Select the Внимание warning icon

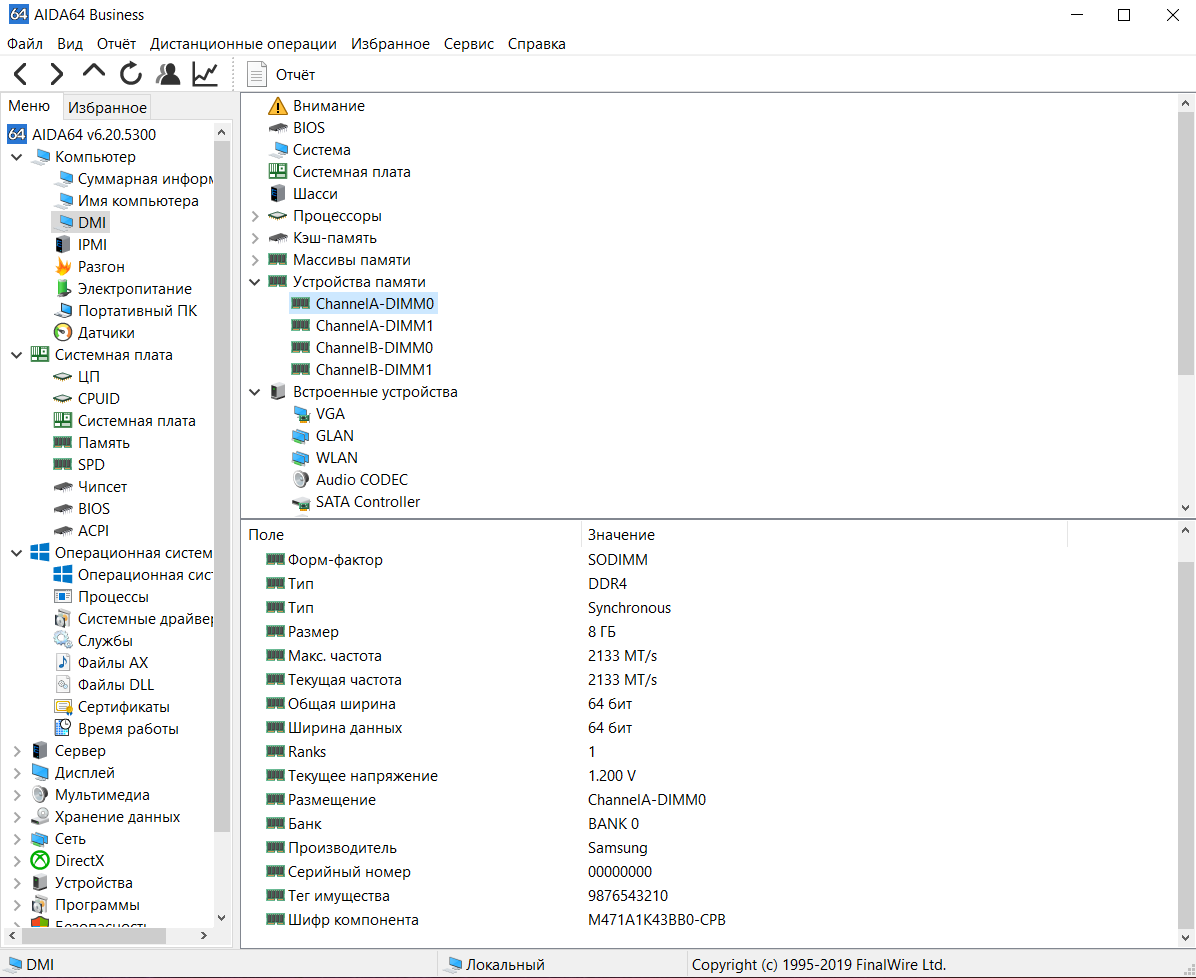(x=278, y=106)
